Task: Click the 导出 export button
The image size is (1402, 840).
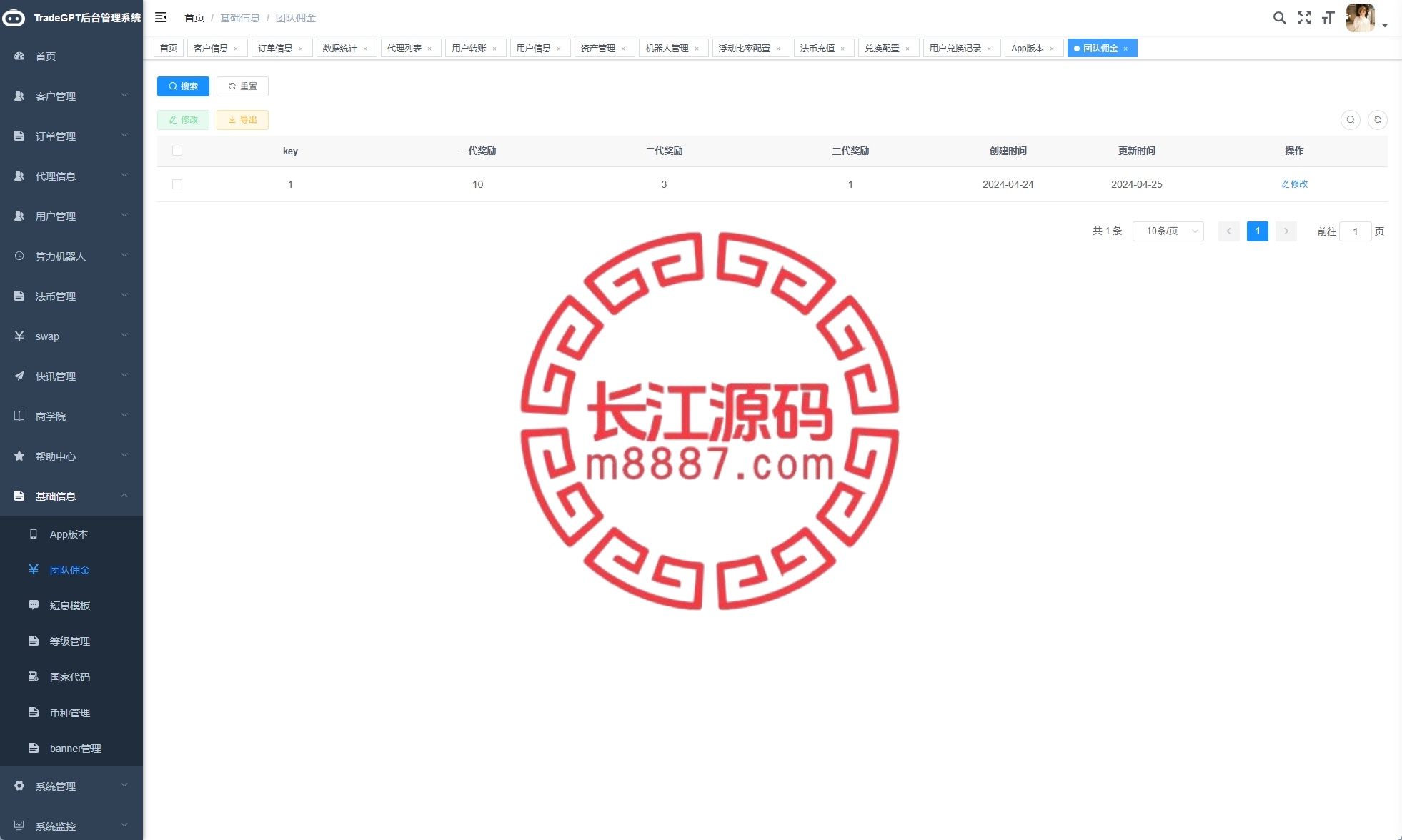Action: [x=242, y=120]
